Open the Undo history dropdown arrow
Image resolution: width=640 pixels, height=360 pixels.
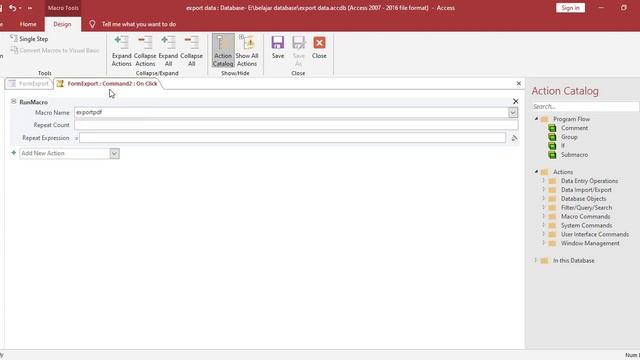point(20,8)
